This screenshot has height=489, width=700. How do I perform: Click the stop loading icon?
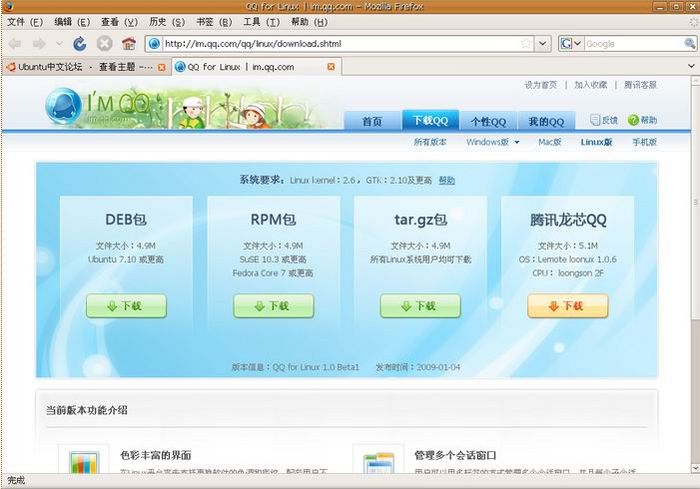tap(104, 44)
